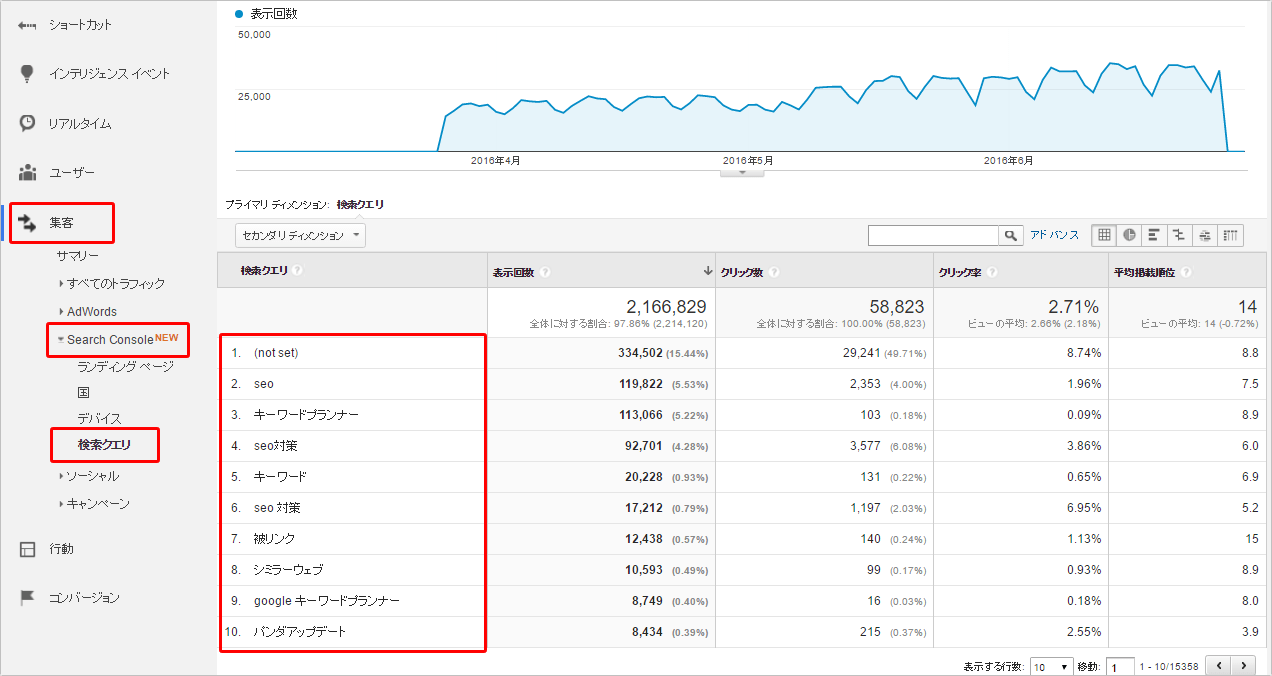This screenshot has width=1272, height=676.
Task: Click help icon next to 検索クエリ header
Action: click(298, 271)
